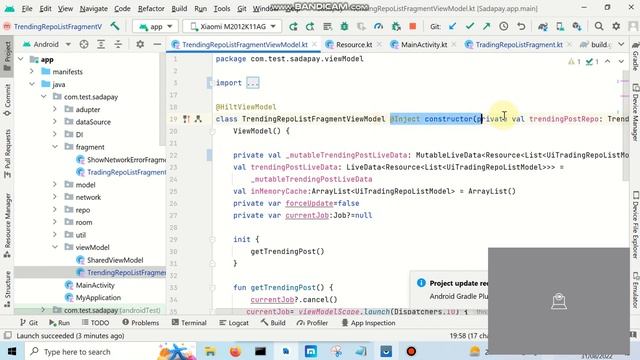
Task: Expand the network package
Action: [x=55, y=197]
